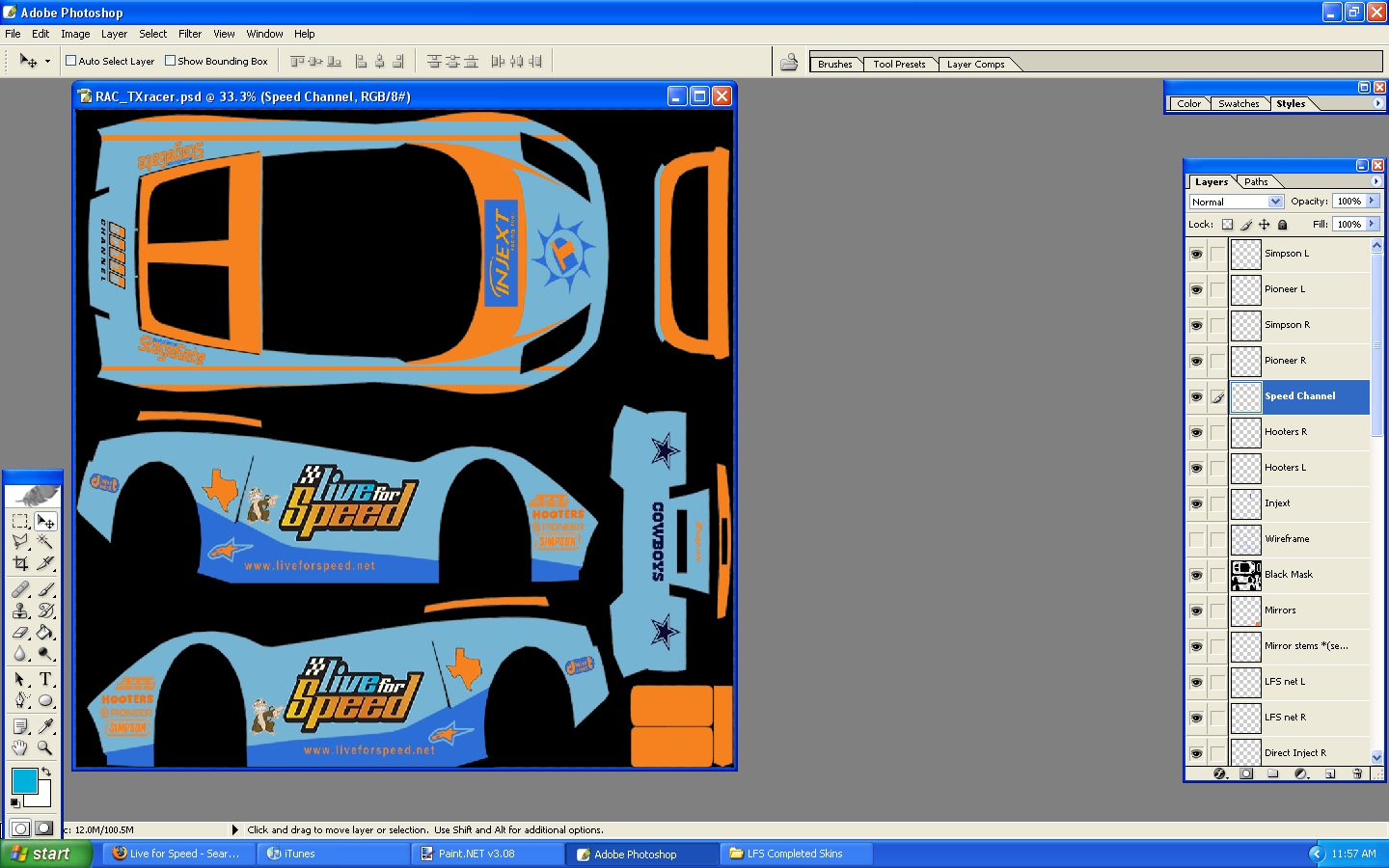
Task: Select the History Brush tool
Action: coord(45,610)
